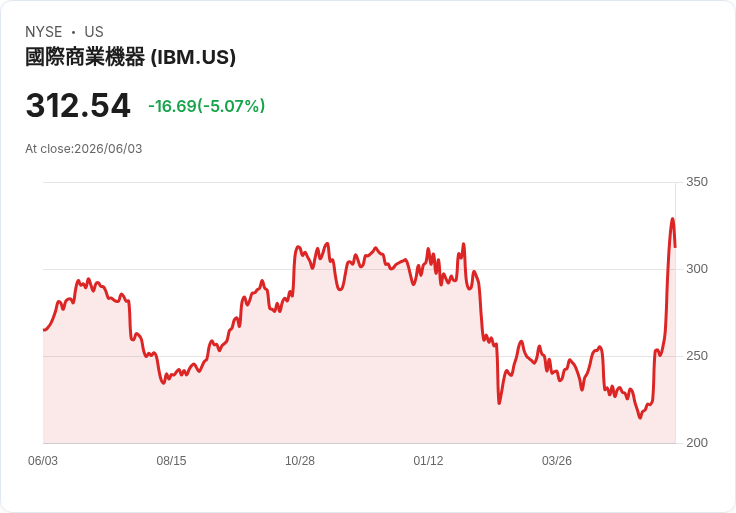
Task: Click the -16.69(-5.07%) change value
Action: [207, 106]
